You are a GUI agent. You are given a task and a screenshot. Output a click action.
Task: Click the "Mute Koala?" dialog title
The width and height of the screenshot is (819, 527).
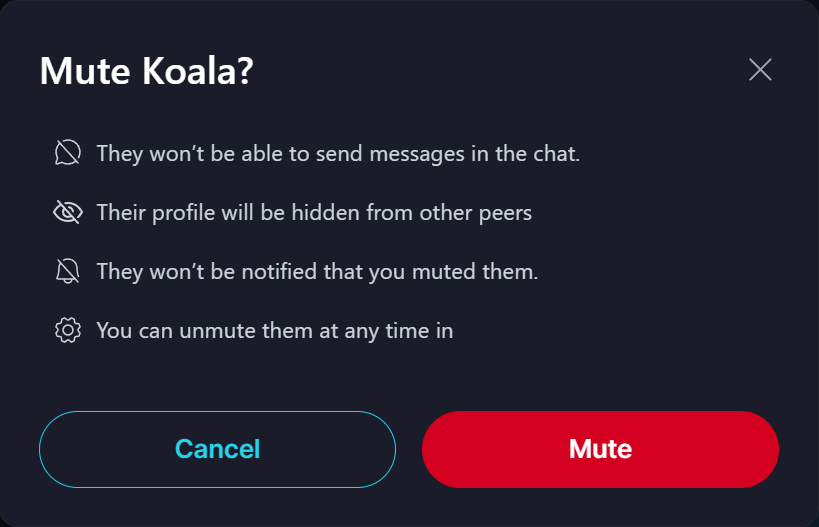tap(146, 71)
